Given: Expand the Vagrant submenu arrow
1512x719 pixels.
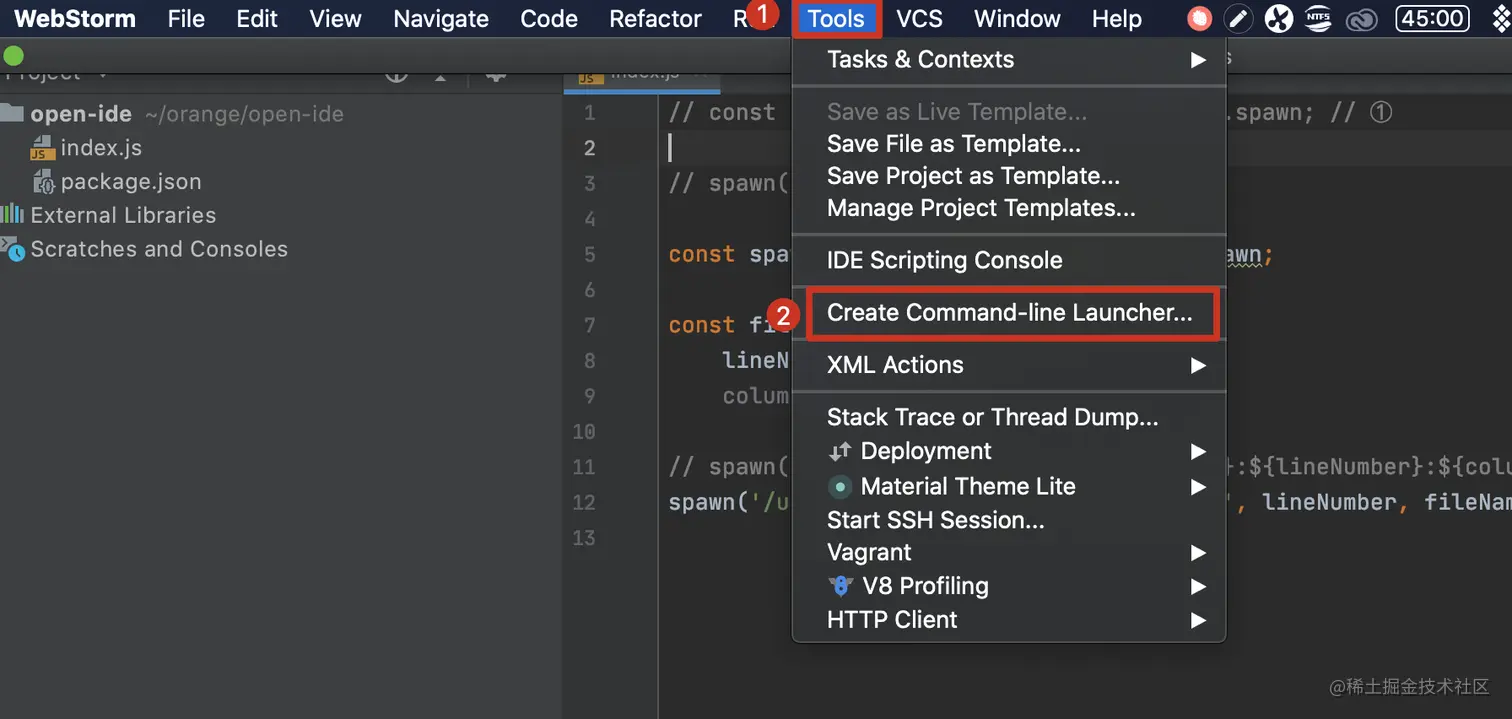Looking at the screenshot, I should [1198, 553].
